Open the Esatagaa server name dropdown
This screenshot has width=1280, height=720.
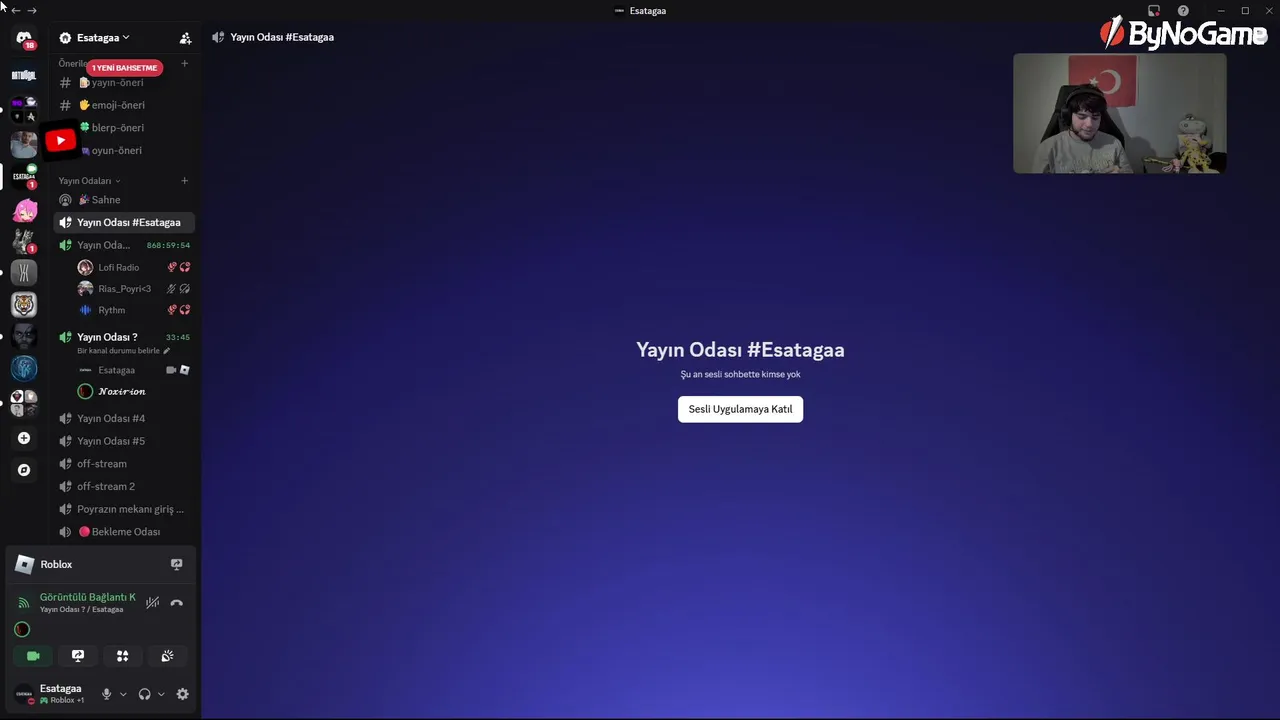click(x=103, y=38)
